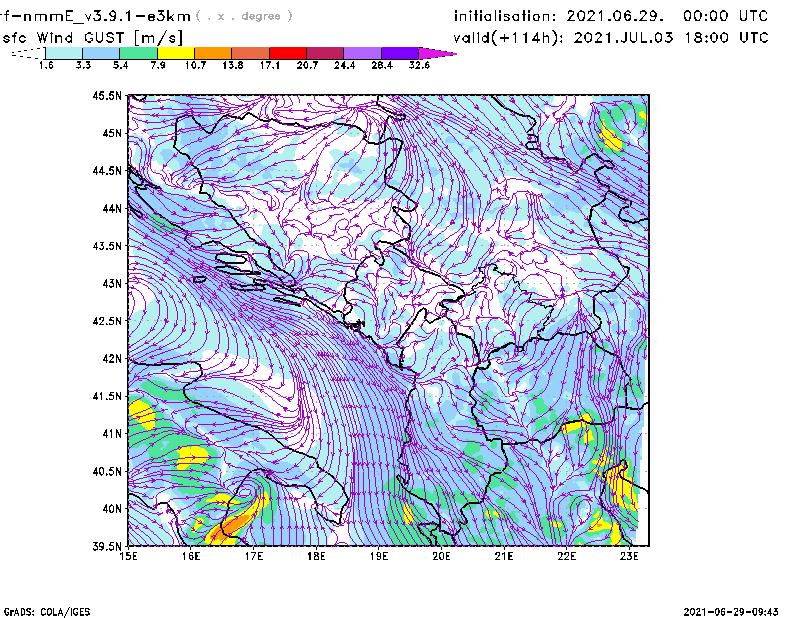
Task: Click the 44N latitude label
Action: pyautogui.click(x=112, y=208)
